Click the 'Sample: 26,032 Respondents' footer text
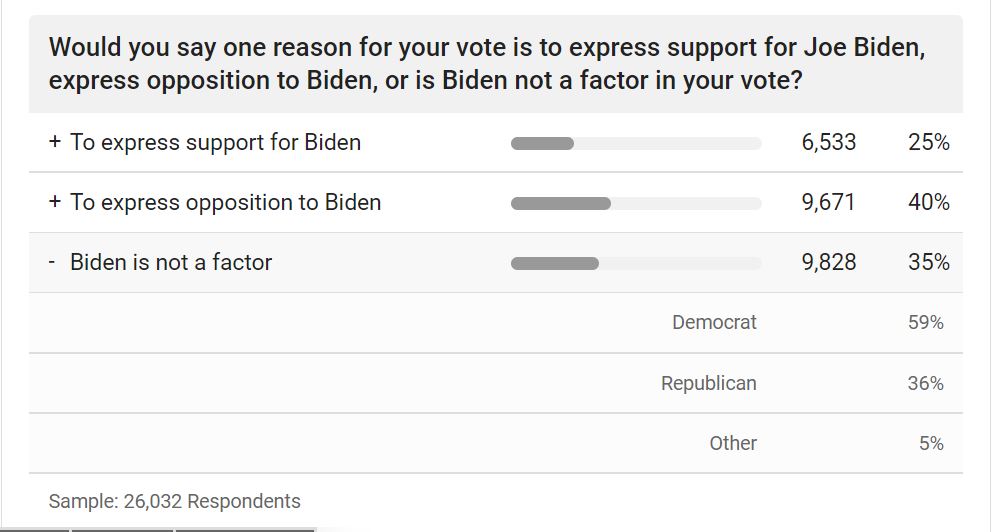994x532 pixels. pos(174,501)
